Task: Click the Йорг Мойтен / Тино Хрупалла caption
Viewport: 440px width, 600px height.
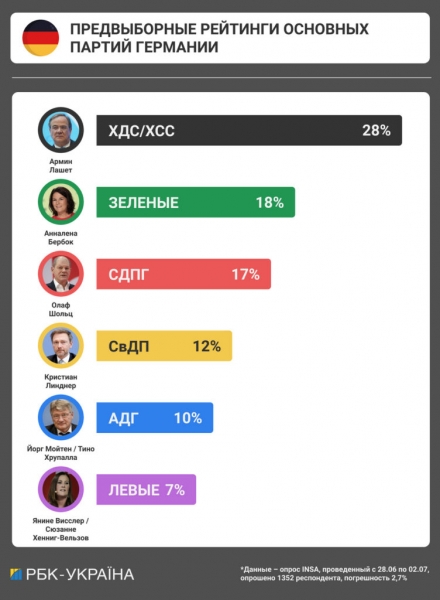Action: point(61,453)
